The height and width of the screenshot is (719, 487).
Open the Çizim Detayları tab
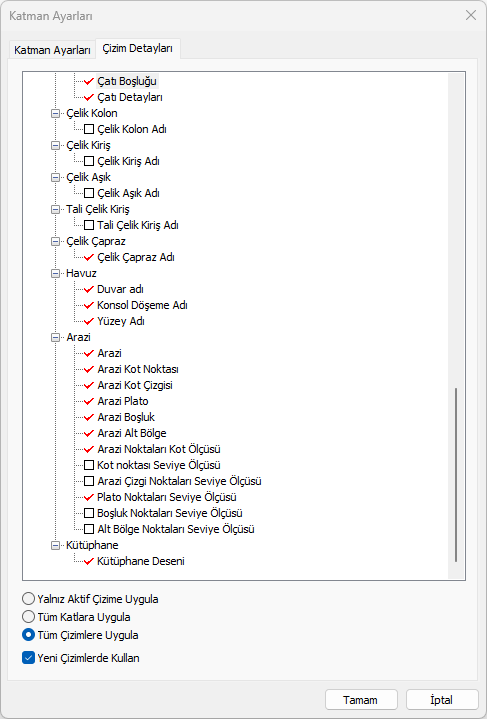138,49
